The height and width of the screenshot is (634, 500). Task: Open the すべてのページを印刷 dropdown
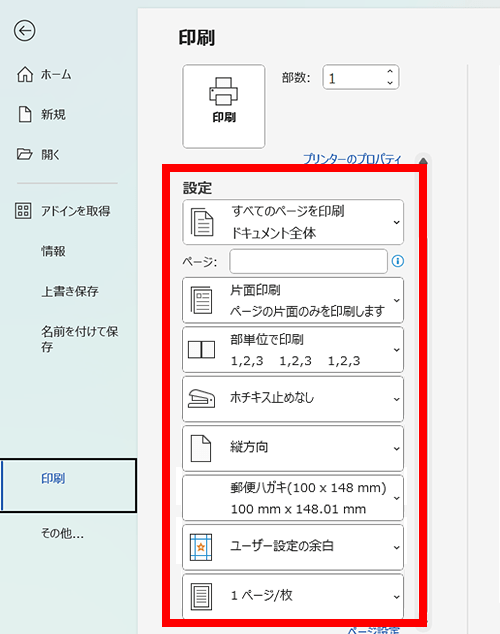(x=293, y=222)
